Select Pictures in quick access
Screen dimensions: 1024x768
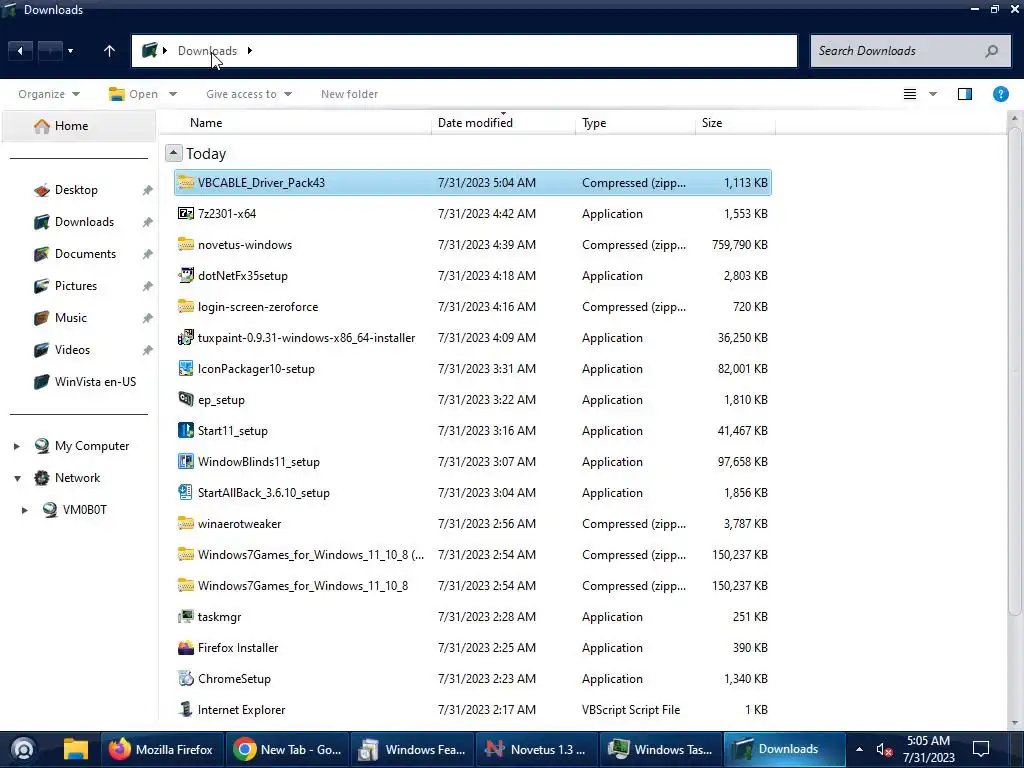click(x=76, y=286)
